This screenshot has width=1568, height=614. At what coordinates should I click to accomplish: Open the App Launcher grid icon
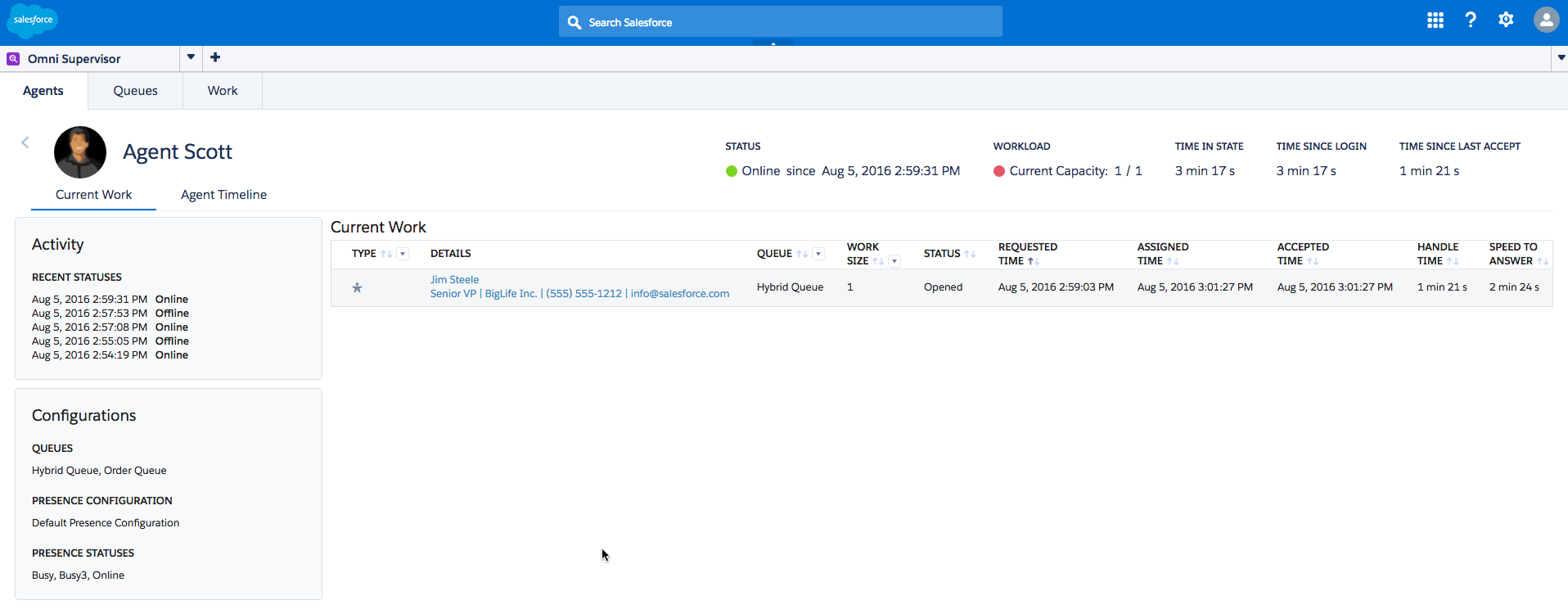(1435, 20)
